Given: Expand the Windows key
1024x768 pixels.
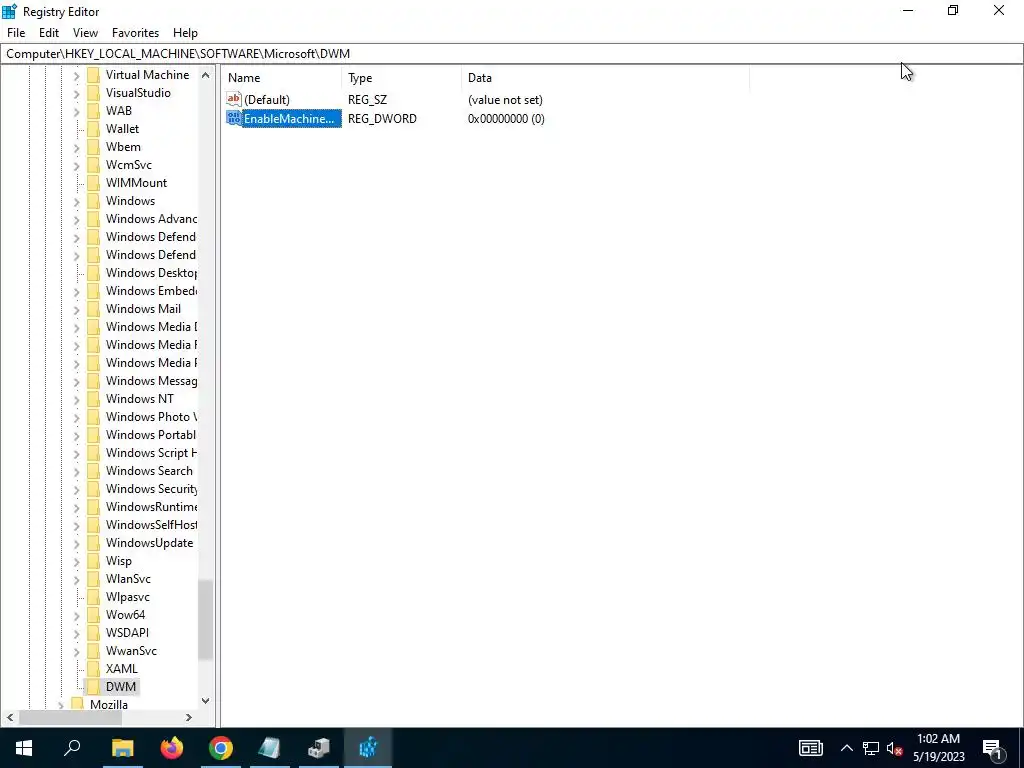Looking at the screenshot, I should coord(76,201).
